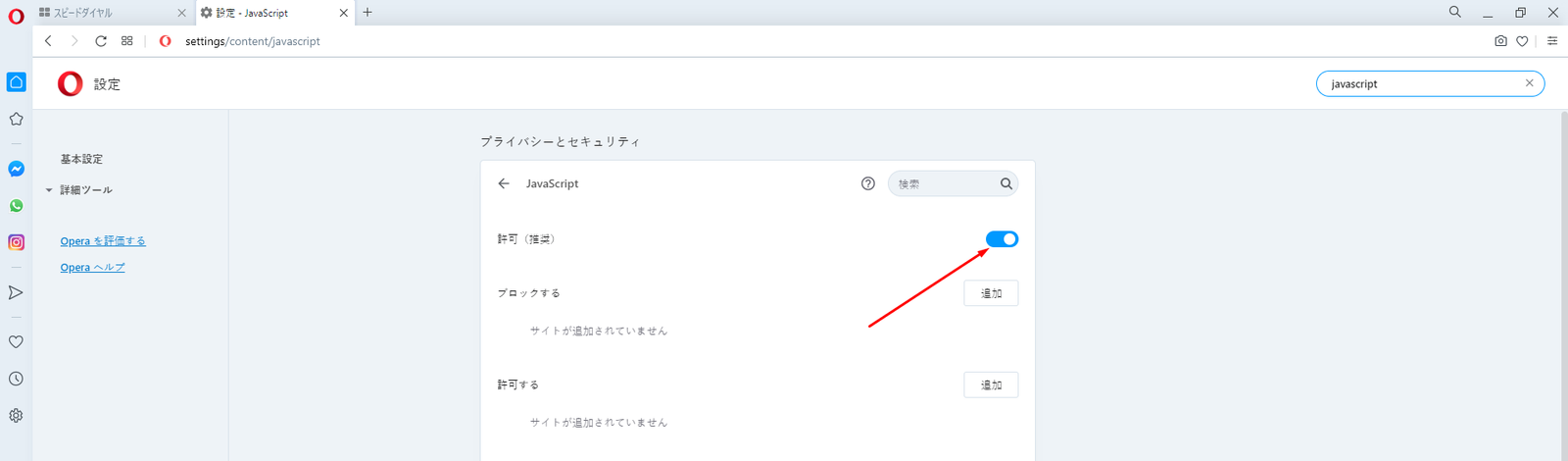Screen dimensions: 1568x461
Task: Click the 検索 field in JavaScript panel
Action: pos(944,184)
